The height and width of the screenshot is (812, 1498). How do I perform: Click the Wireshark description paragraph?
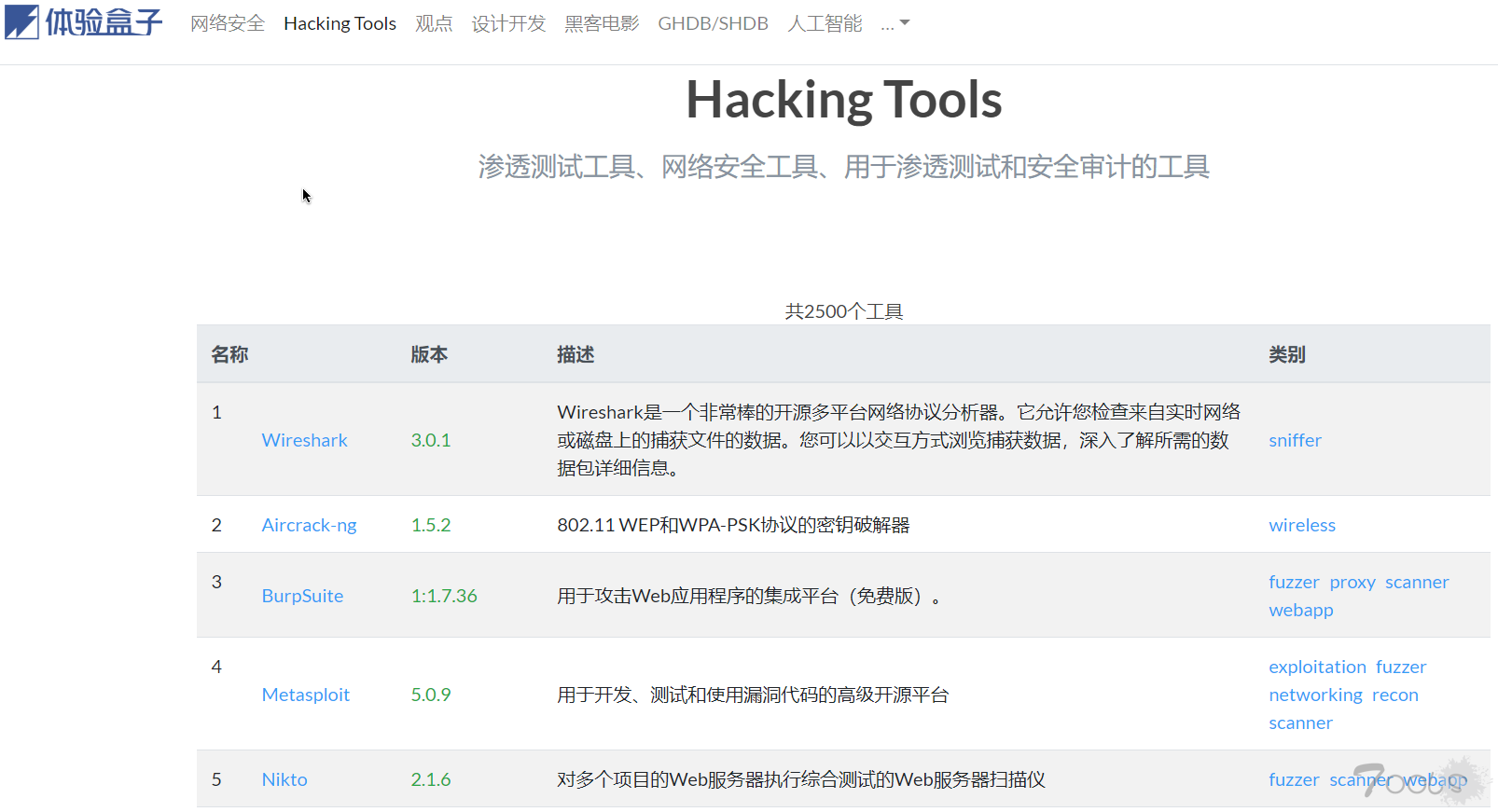coord(899,440)
